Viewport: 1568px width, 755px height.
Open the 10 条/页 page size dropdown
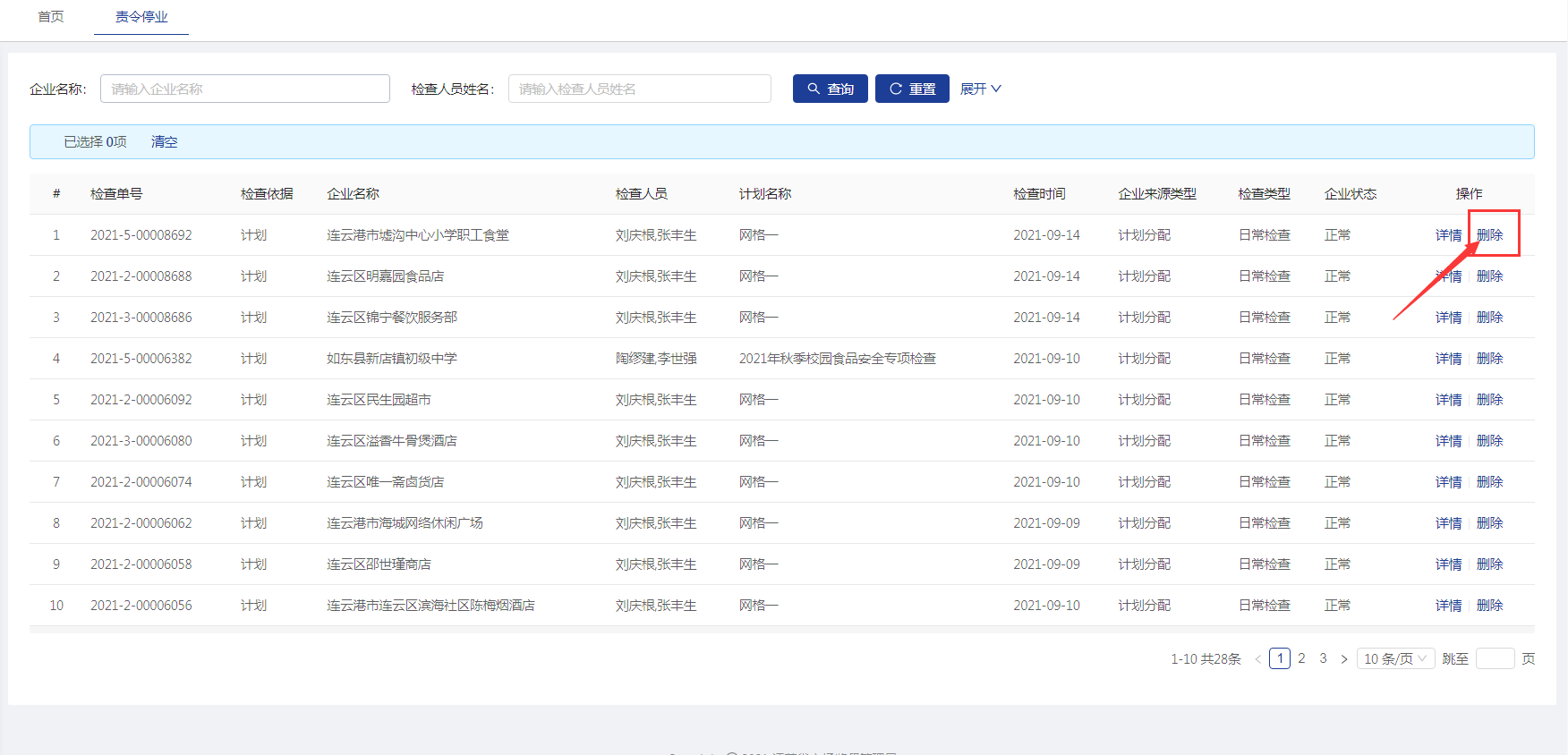point(1395,658)
